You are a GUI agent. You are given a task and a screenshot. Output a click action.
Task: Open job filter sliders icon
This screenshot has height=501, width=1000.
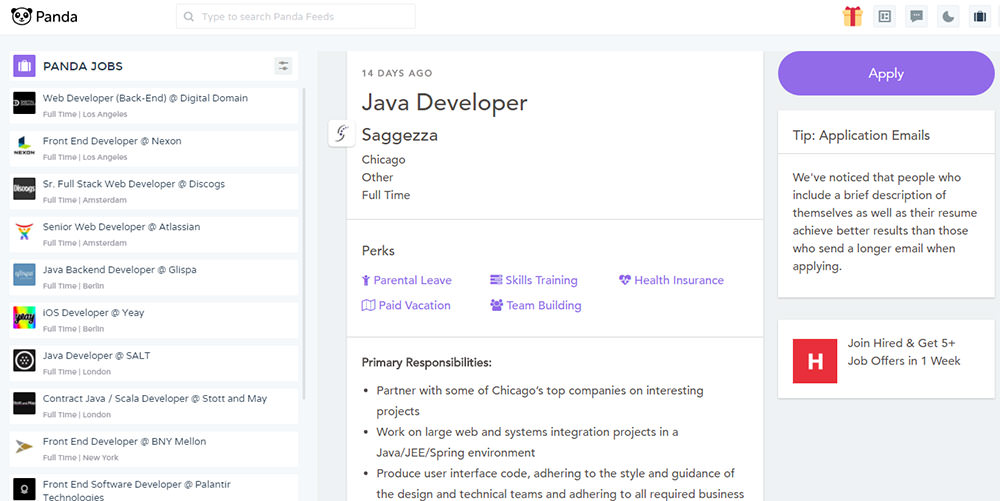(283, 66)
